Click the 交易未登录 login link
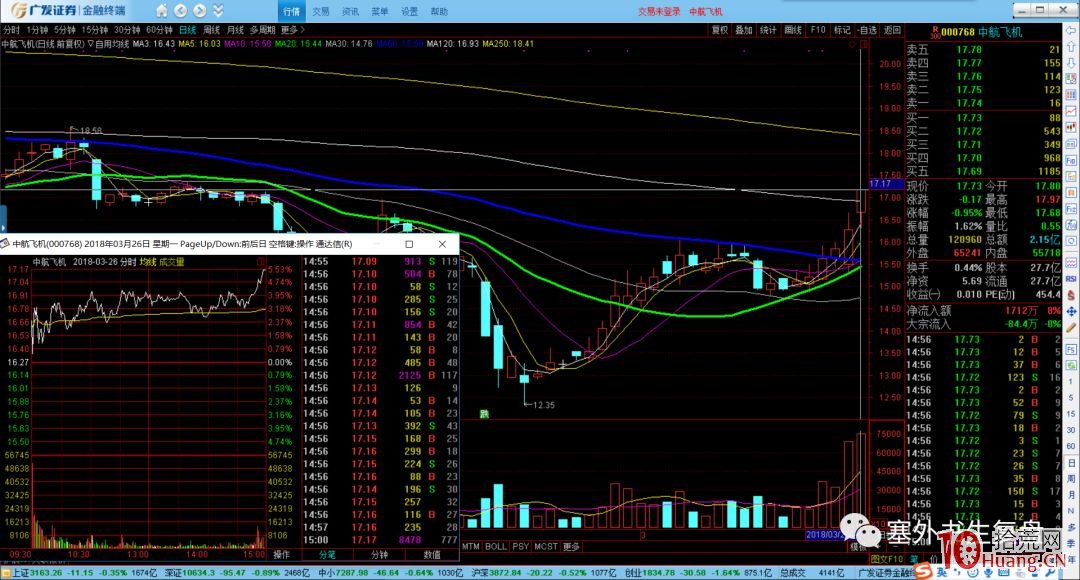The height and width of the screenshot is (580, 1080). click(x=658, y=12)
